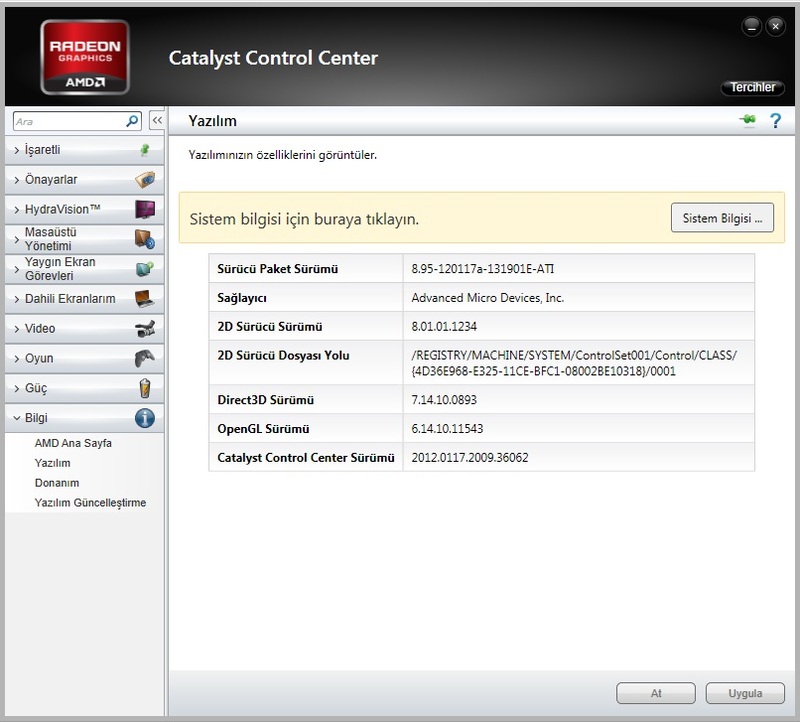Click the Video camera icon
Image resolution: width=800 pixels, height=722 pixels.
click(x=145, y=329)
